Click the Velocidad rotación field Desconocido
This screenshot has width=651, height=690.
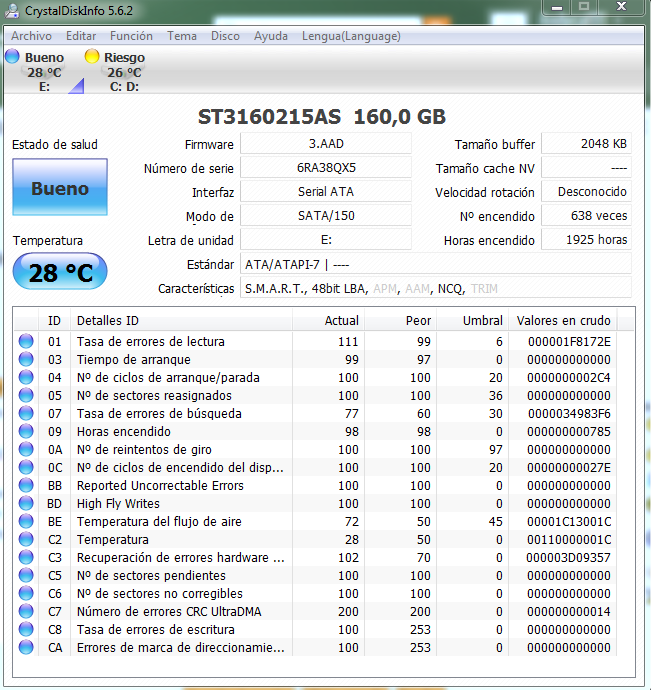pos(586,192)
